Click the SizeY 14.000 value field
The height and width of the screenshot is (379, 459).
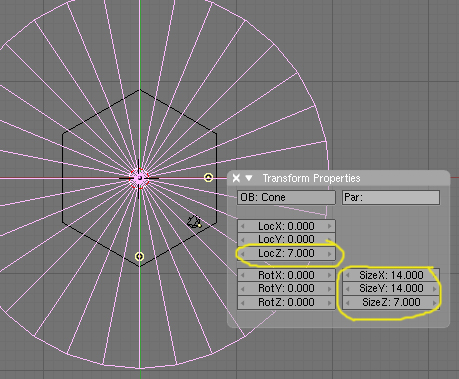click(x=391, y=288)
